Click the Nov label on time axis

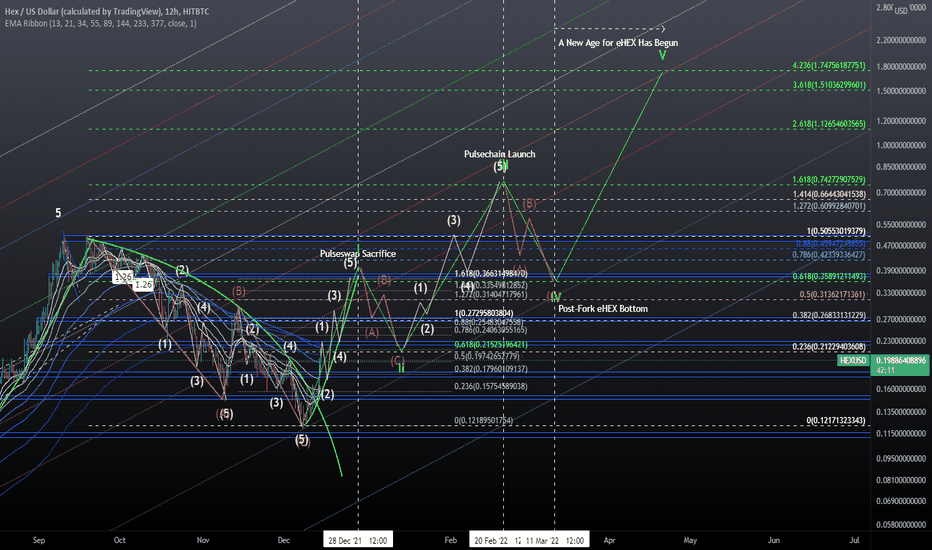tap(203, 540)
